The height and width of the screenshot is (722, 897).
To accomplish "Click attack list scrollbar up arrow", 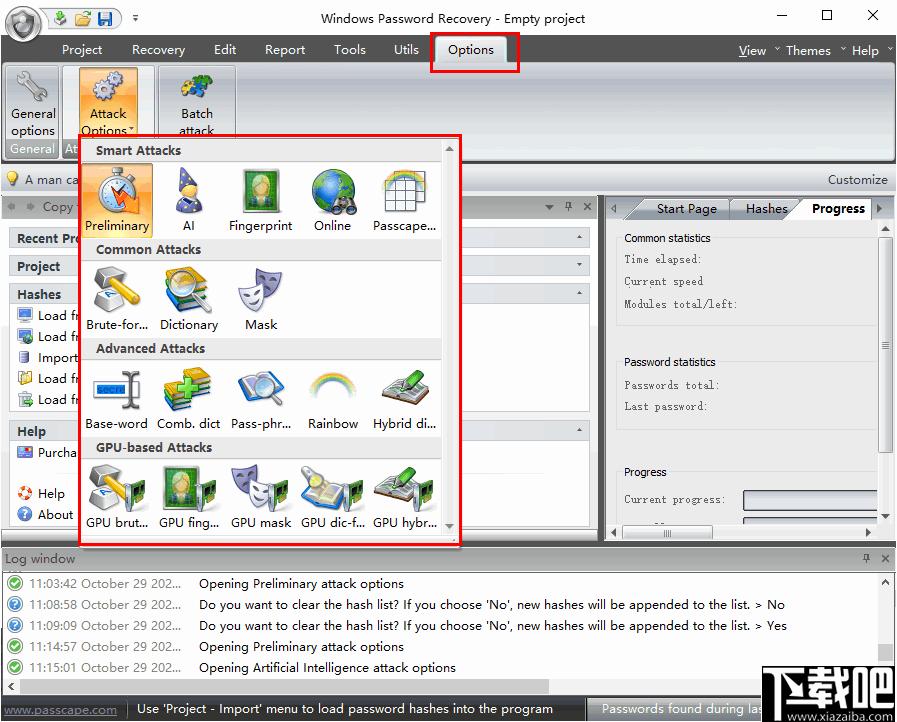I will 450,149.
